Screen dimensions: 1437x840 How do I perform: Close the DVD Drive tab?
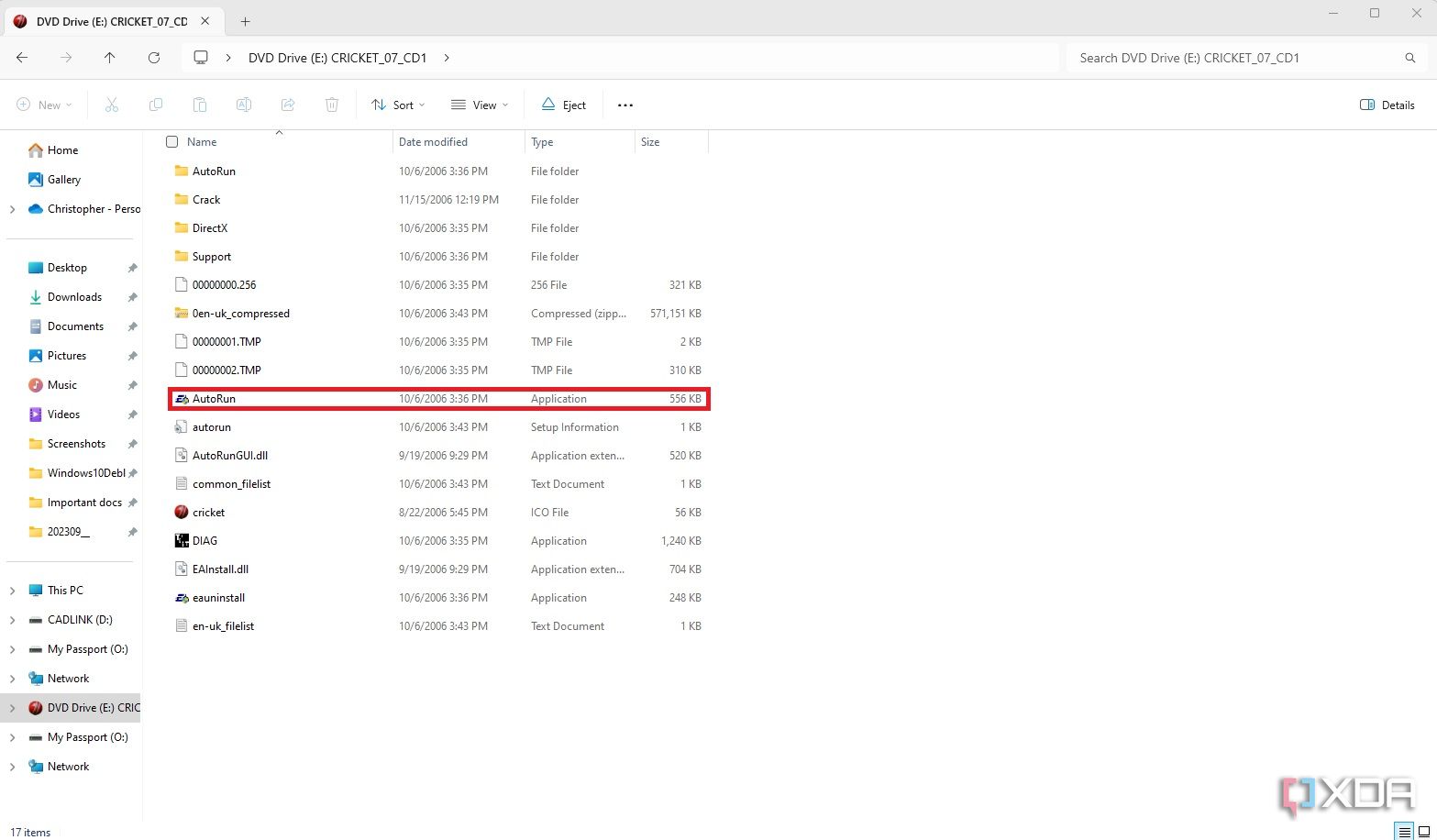205,21
